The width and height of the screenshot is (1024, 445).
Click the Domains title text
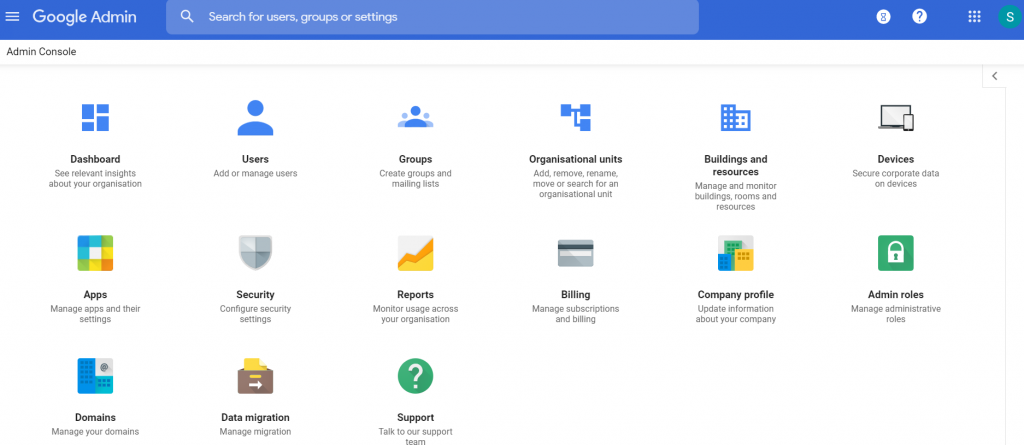tap(95, 418)
